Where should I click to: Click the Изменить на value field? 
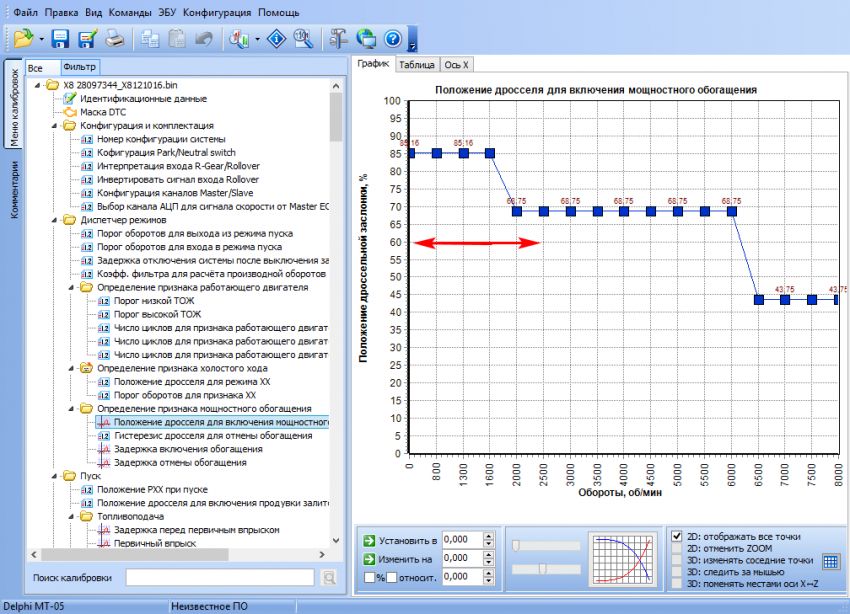(x=462, y=558)
